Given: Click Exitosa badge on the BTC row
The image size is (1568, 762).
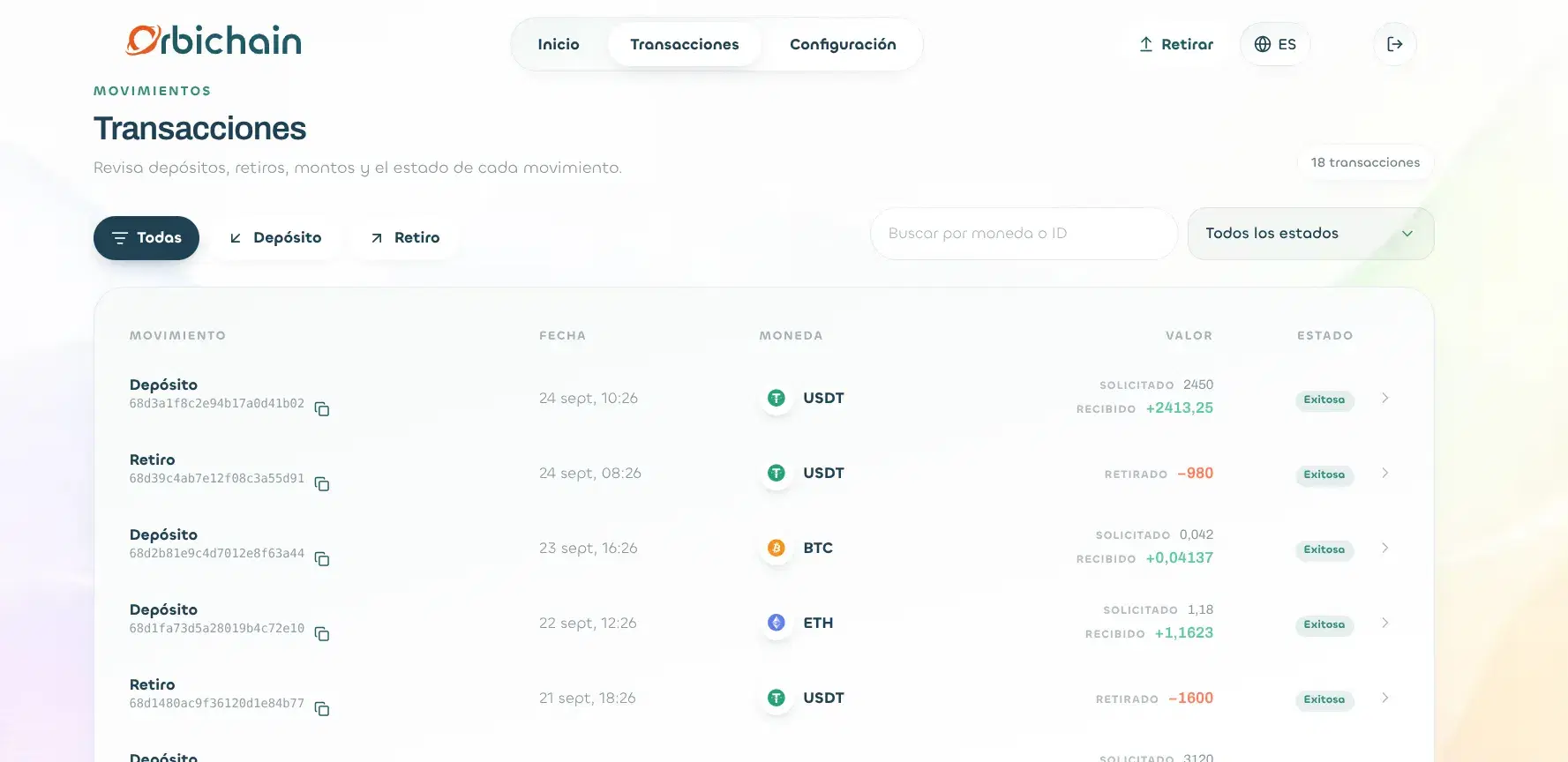Looking at the screenshot, I should tap(1324, 549).
